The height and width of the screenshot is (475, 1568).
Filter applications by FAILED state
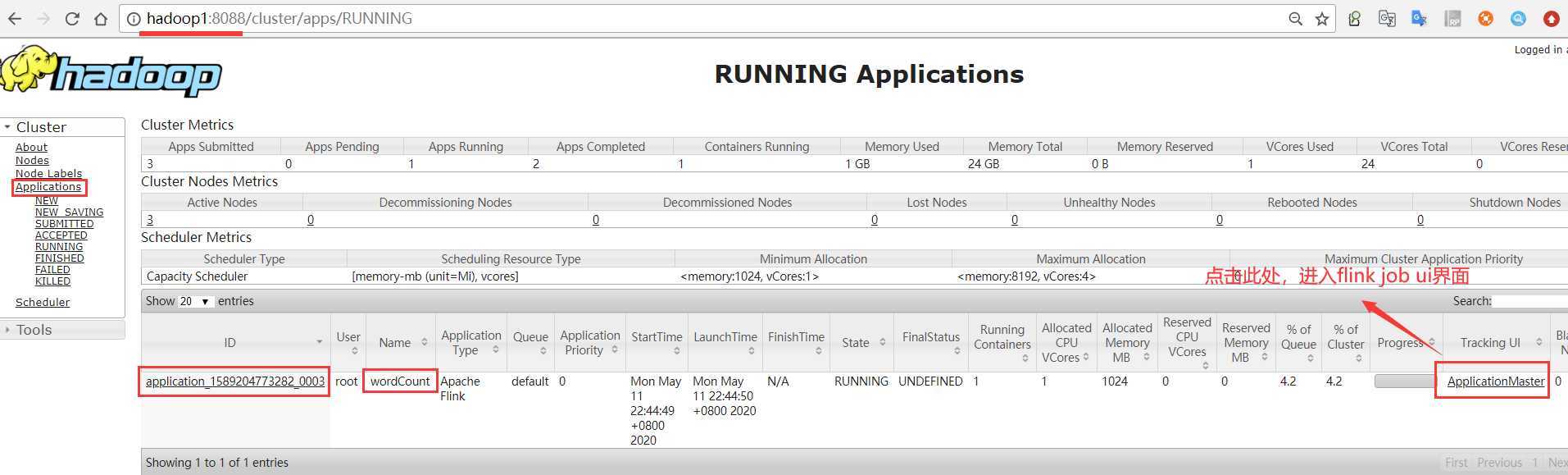tap(52, 269)
